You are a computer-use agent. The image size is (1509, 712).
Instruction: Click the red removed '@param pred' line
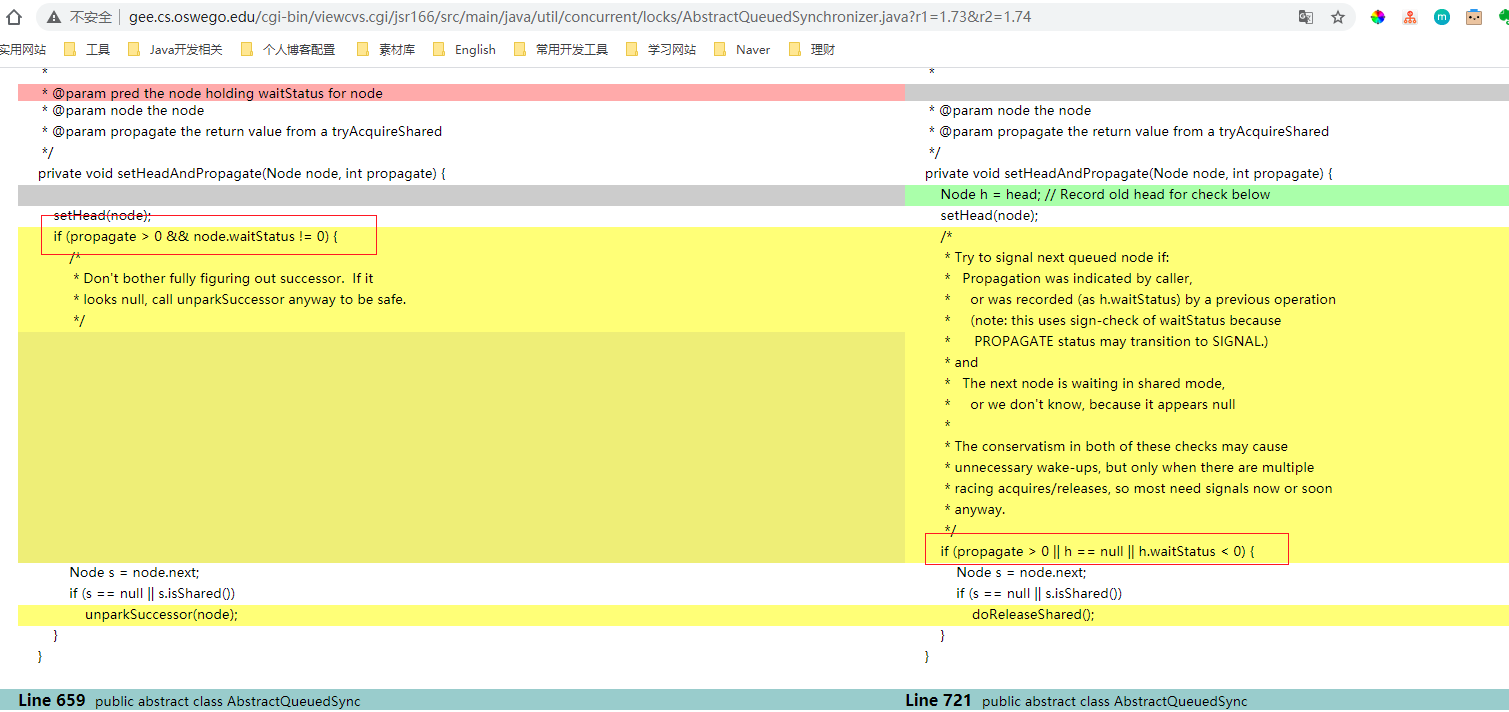pos(217,93)
